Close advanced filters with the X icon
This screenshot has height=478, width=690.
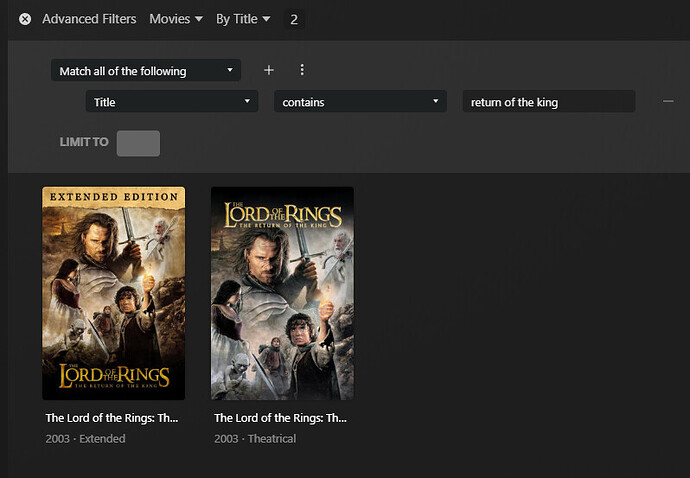point(25,19)
